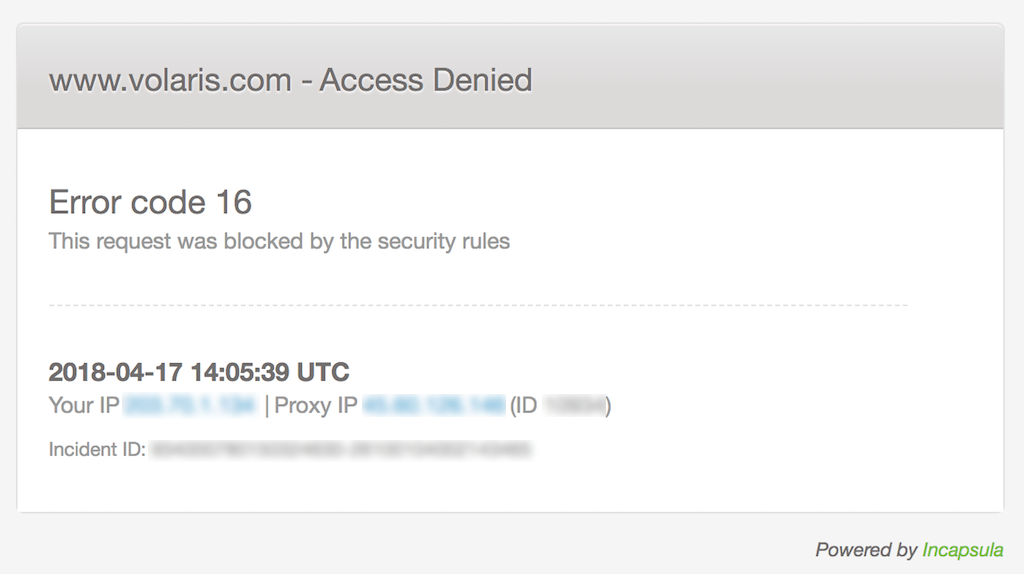This screenshot has height=574, width=1024.
Task: Click the pipe separator before Proxy IP
Action: pyautogui.click(x=266, y=406)
